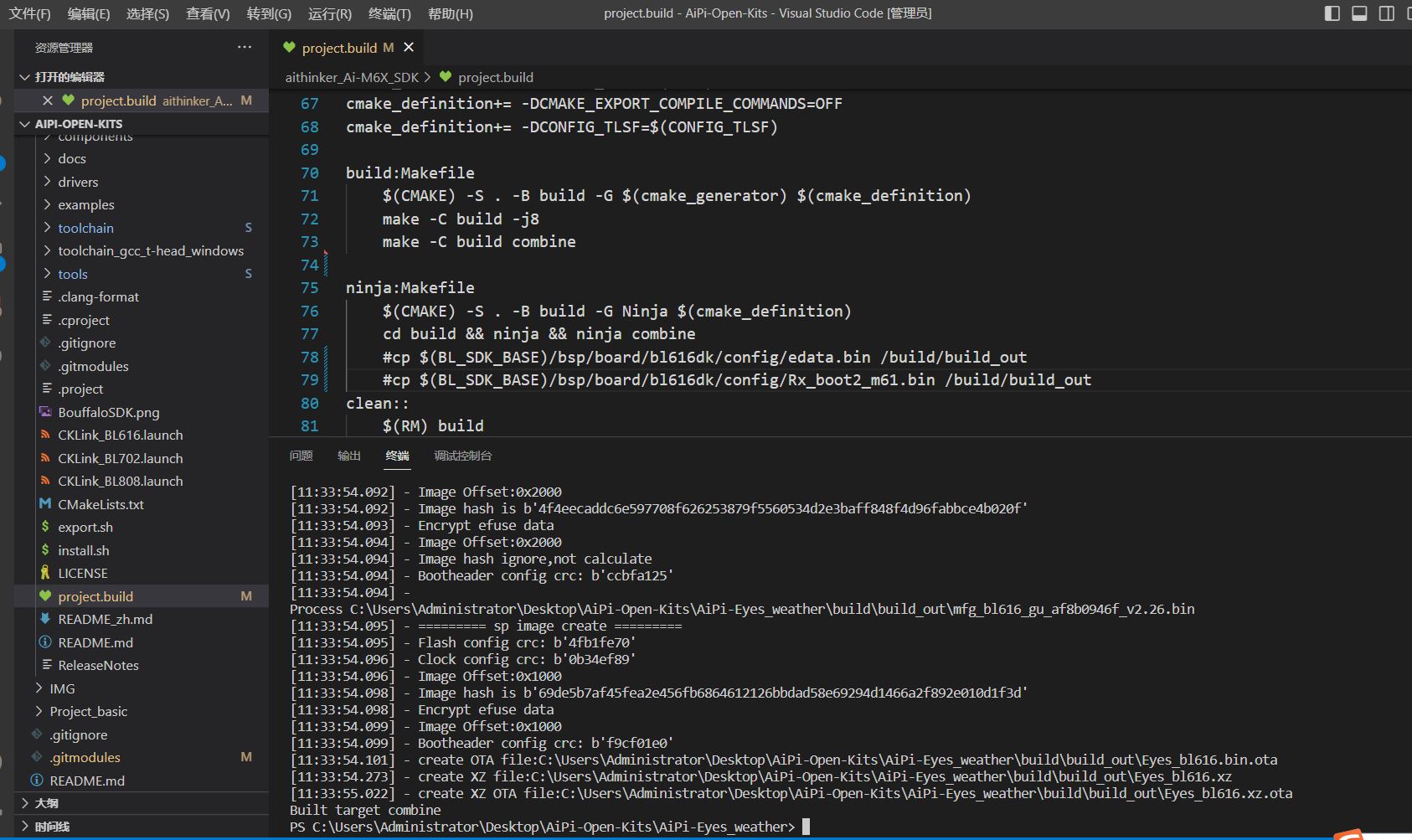Open the 终端(T) menu
The height and width of the screenshot is (840, 1412).
(x=389, y=13)
